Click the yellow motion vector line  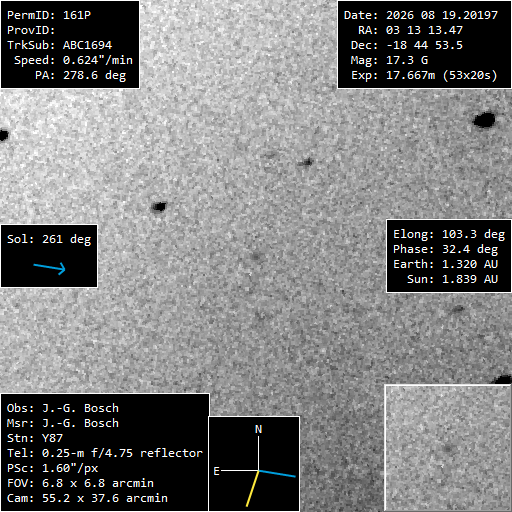point(252,488)
